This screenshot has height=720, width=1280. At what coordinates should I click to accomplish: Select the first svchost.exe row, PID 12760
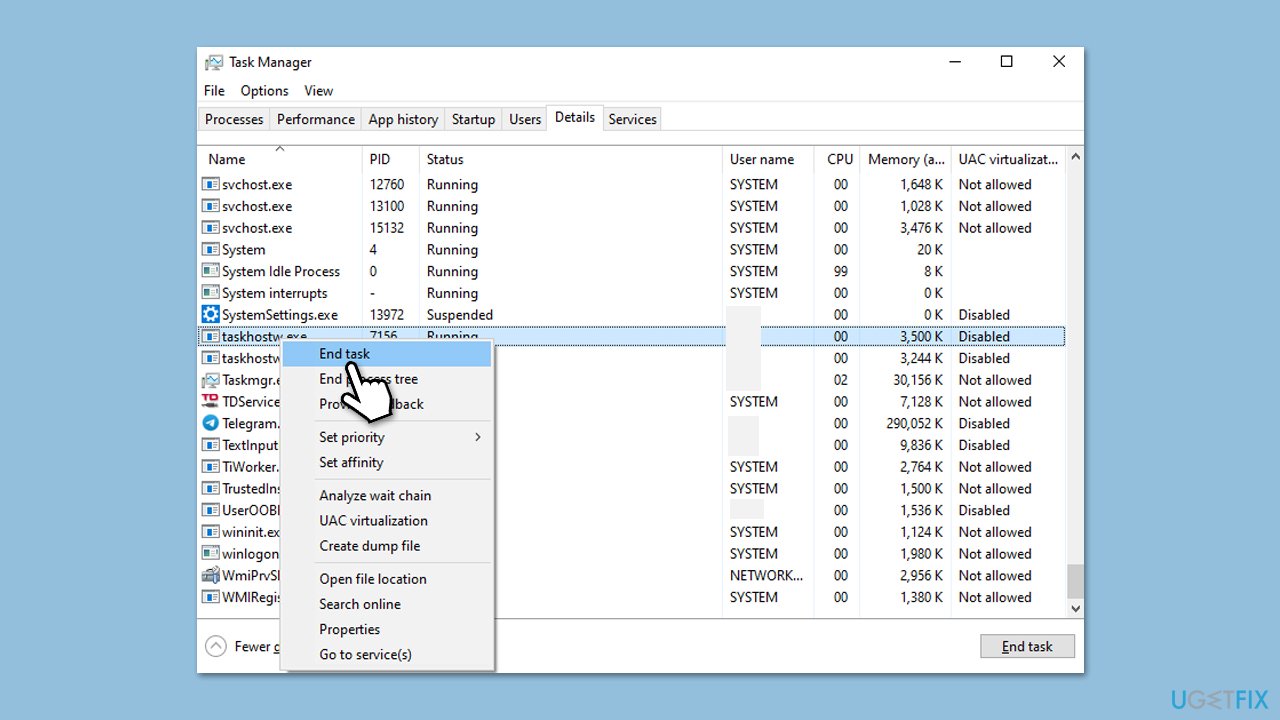tap(257, 184)
